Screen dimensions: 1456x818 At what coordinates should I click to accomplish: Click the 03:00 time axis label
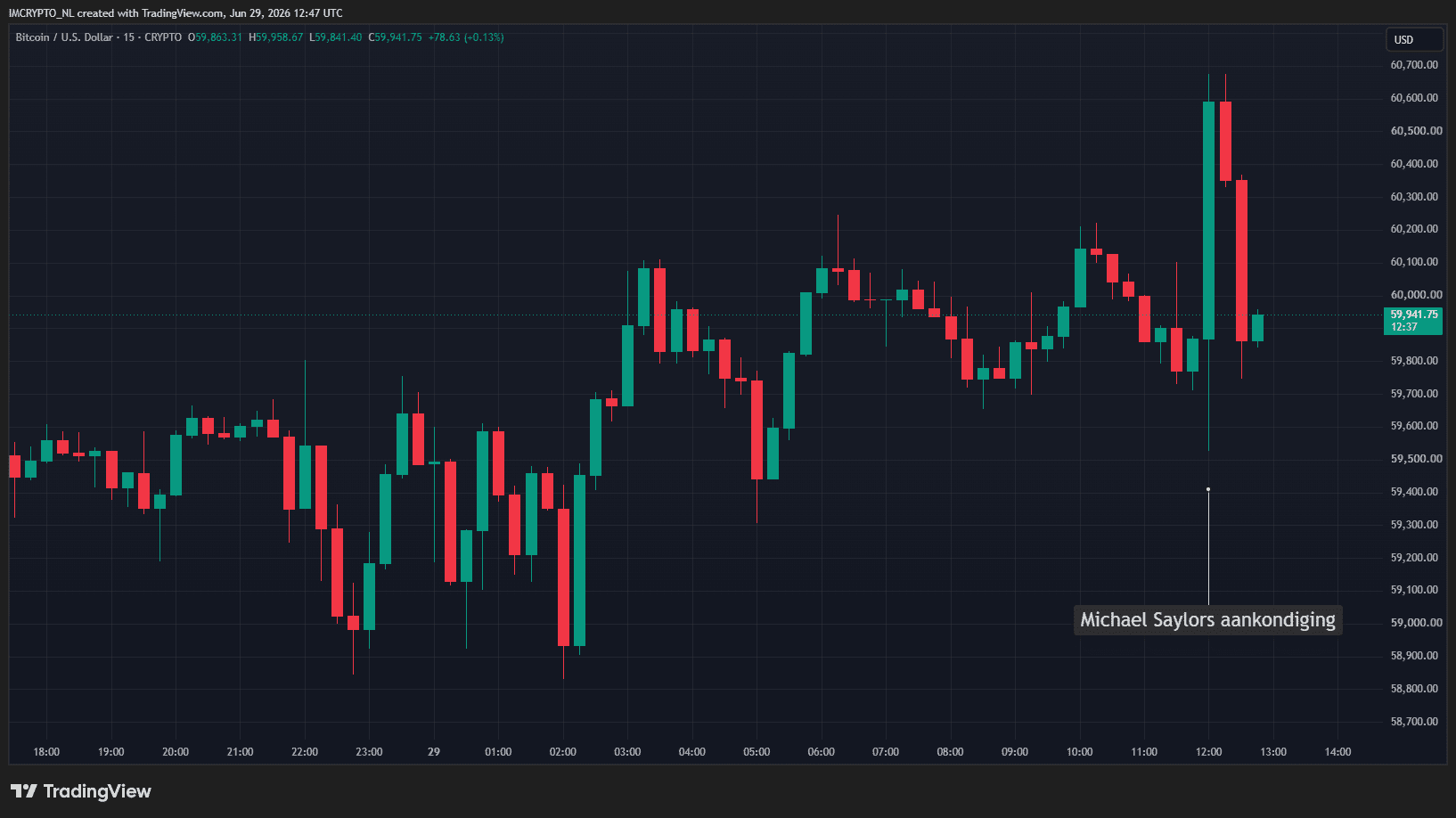point(627,752)
